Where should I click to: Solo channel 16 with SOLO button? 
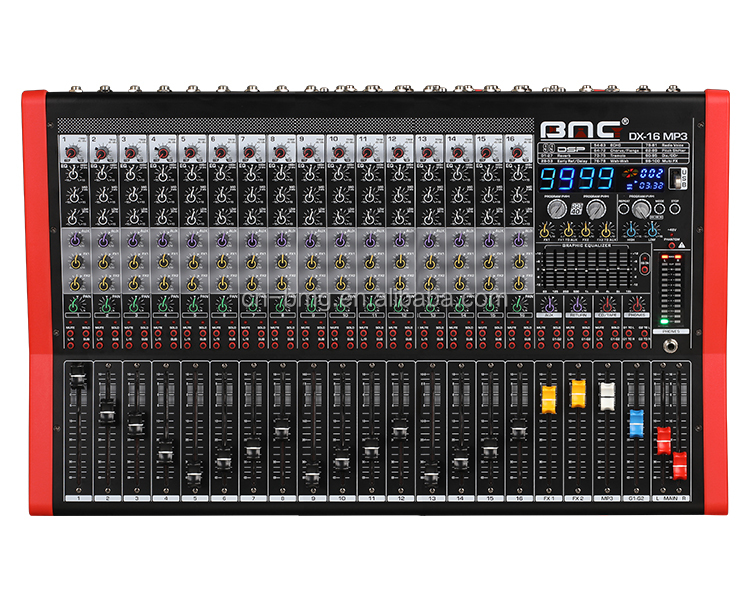(528, 333)
